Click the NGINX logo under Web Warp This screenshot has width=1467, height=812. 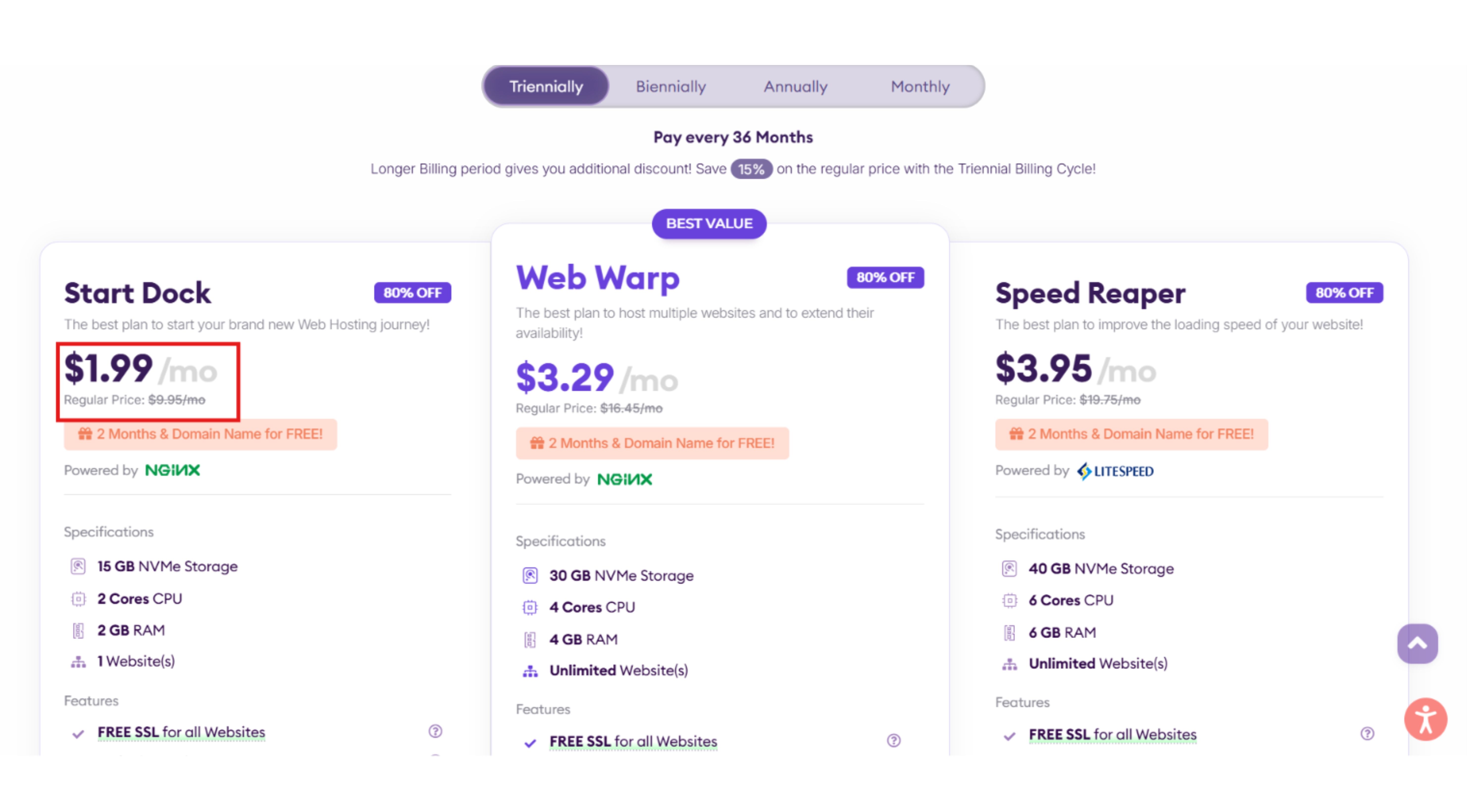[x=625, y=479]
